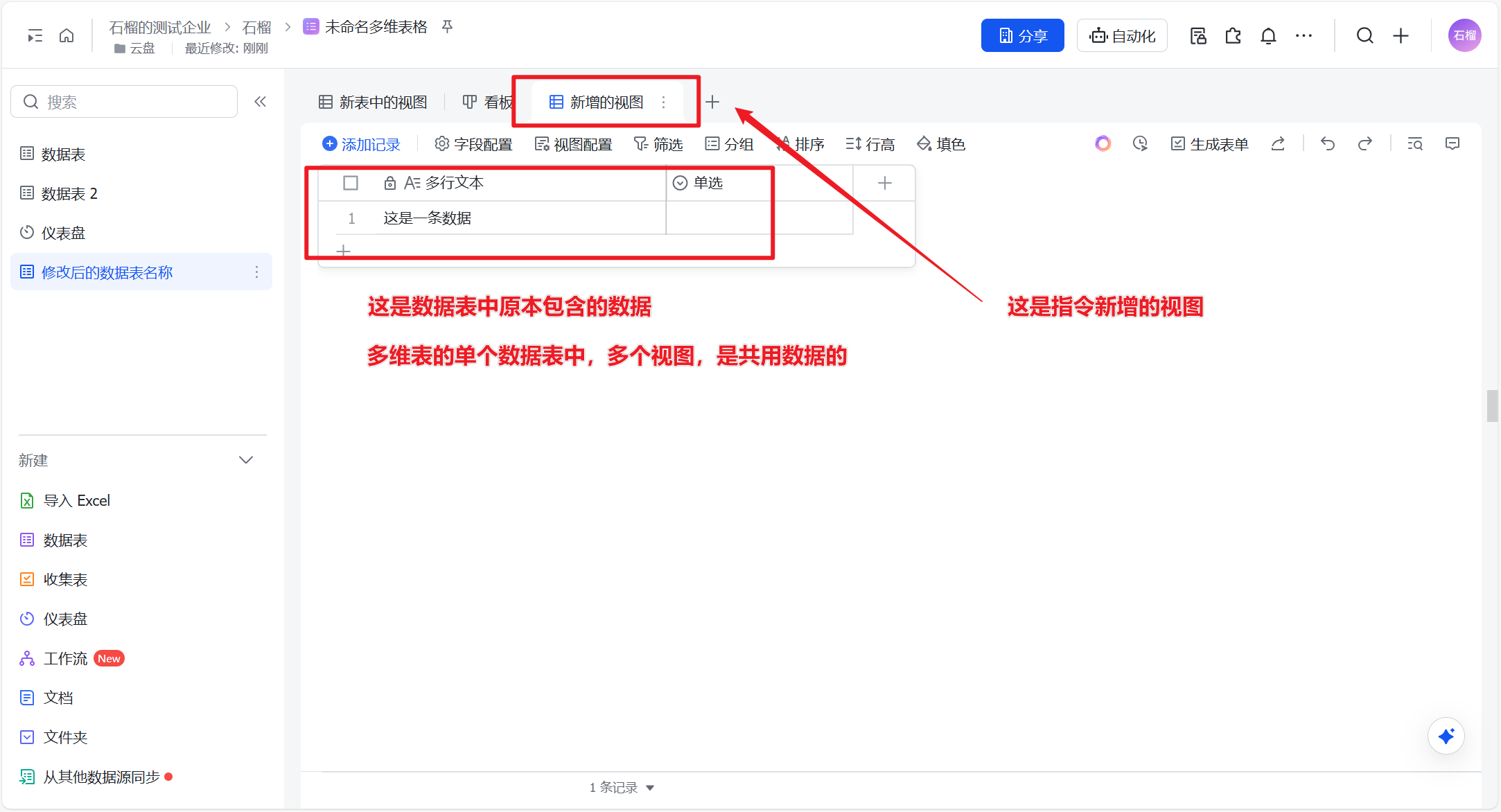The height and width of the screenshot is (812, 1501).
Task: Open the 1 条记录 dropdown
Action: click(622, 788)
